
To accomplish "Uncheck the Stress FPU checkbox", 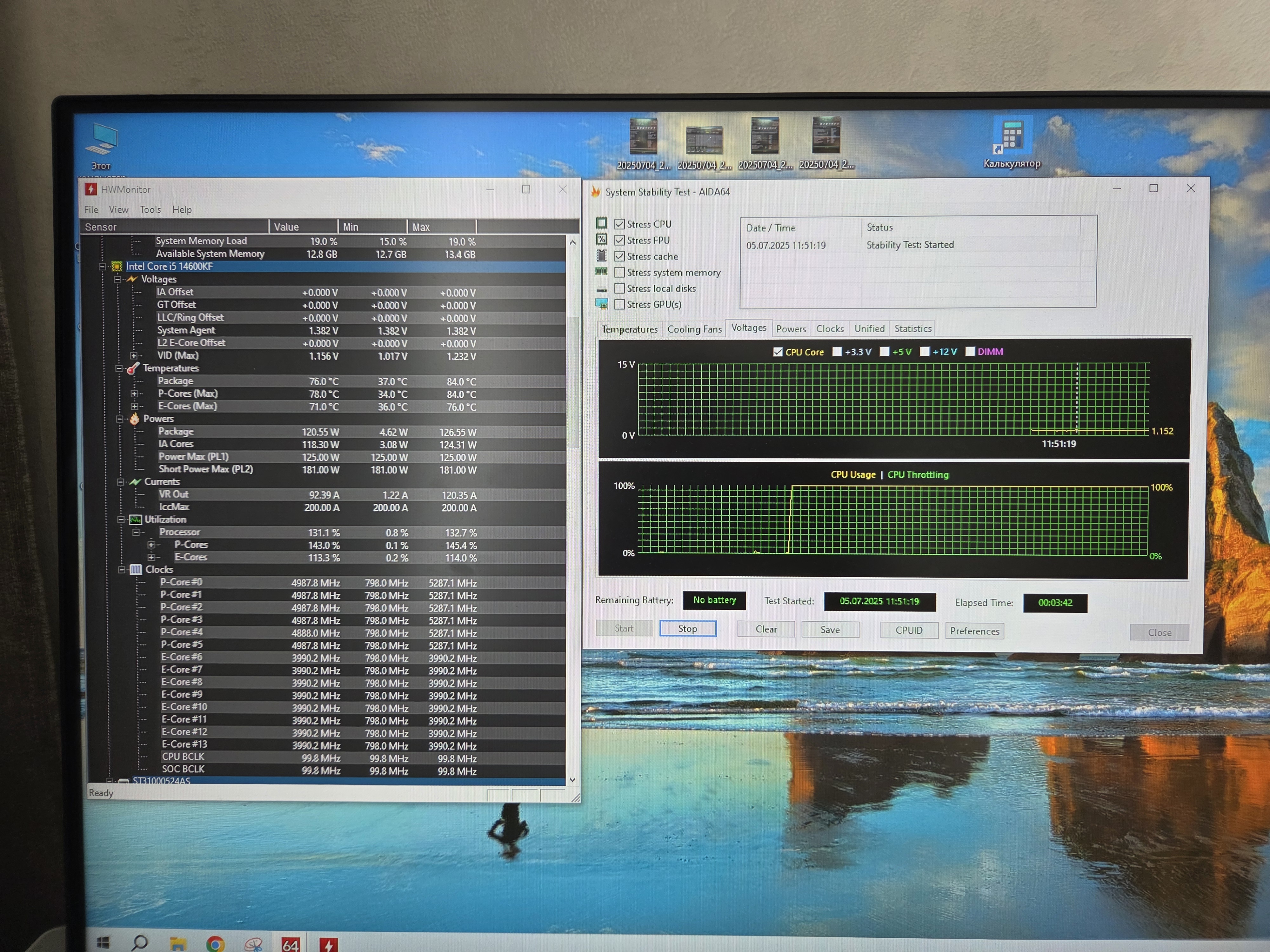I will (x=619, y=241).
